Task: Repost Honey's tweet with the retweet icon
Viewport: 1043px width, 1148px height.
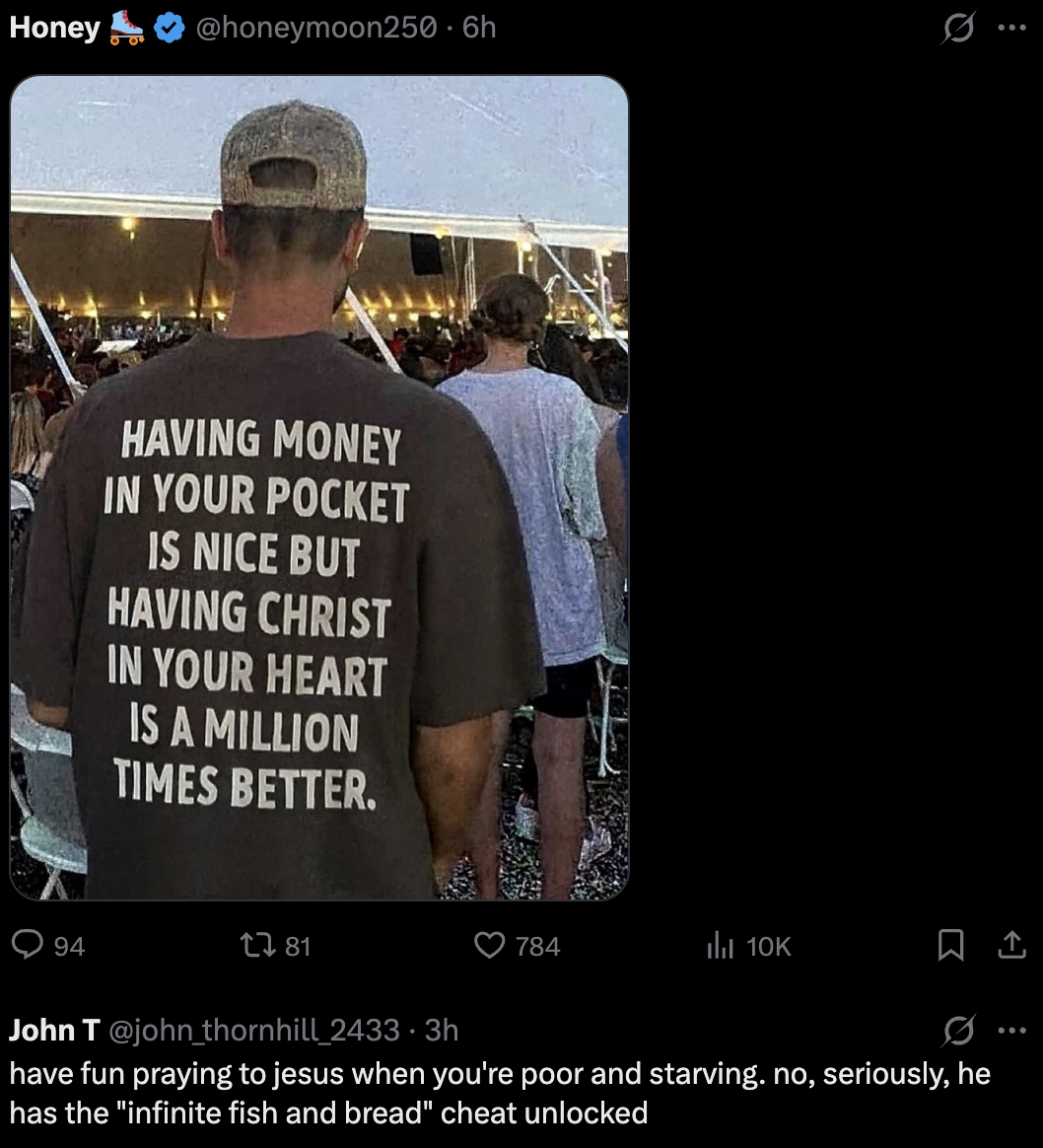Action: [x=254, y=946]
